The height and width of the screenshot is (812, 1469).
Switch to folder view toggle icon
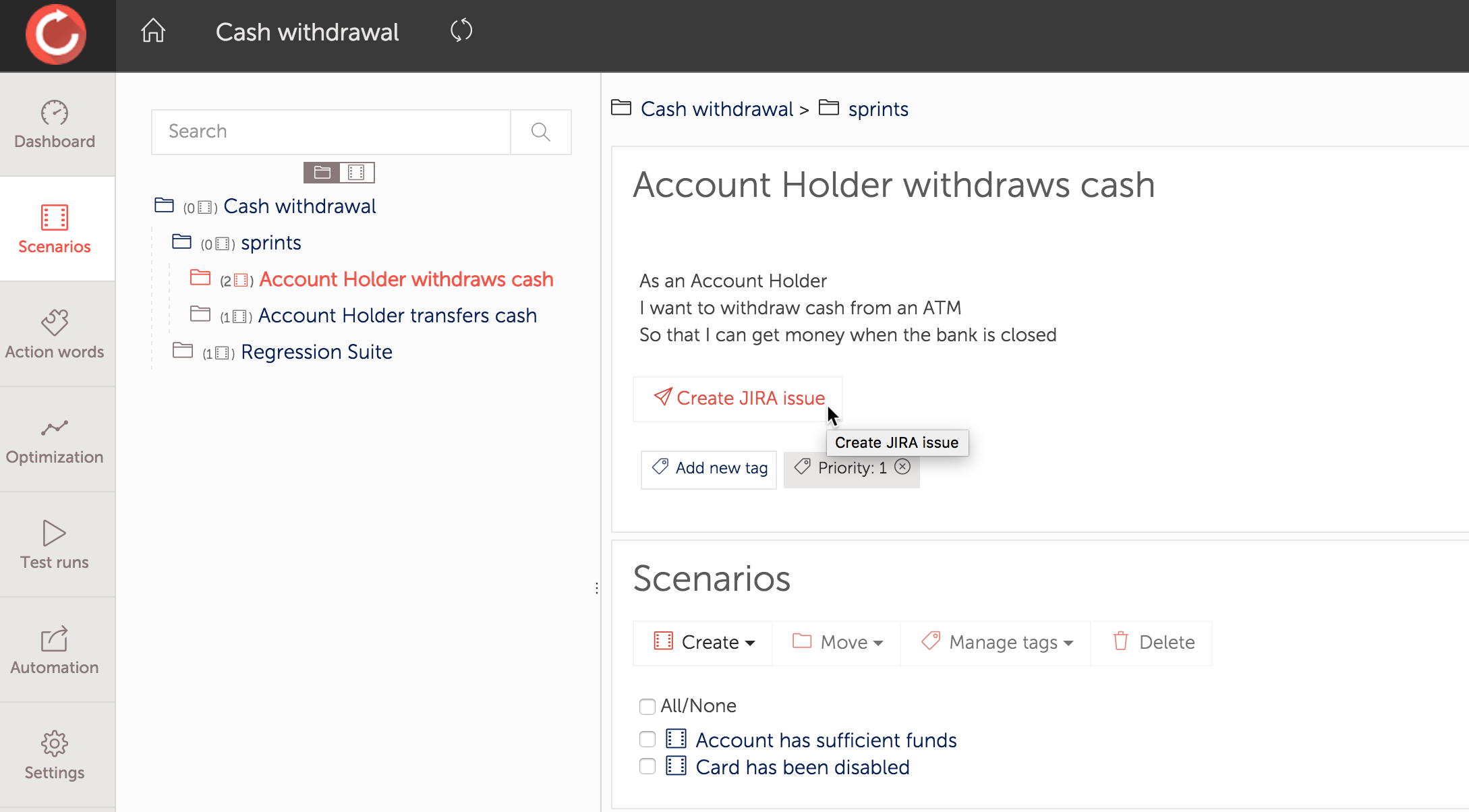(322, 173)
